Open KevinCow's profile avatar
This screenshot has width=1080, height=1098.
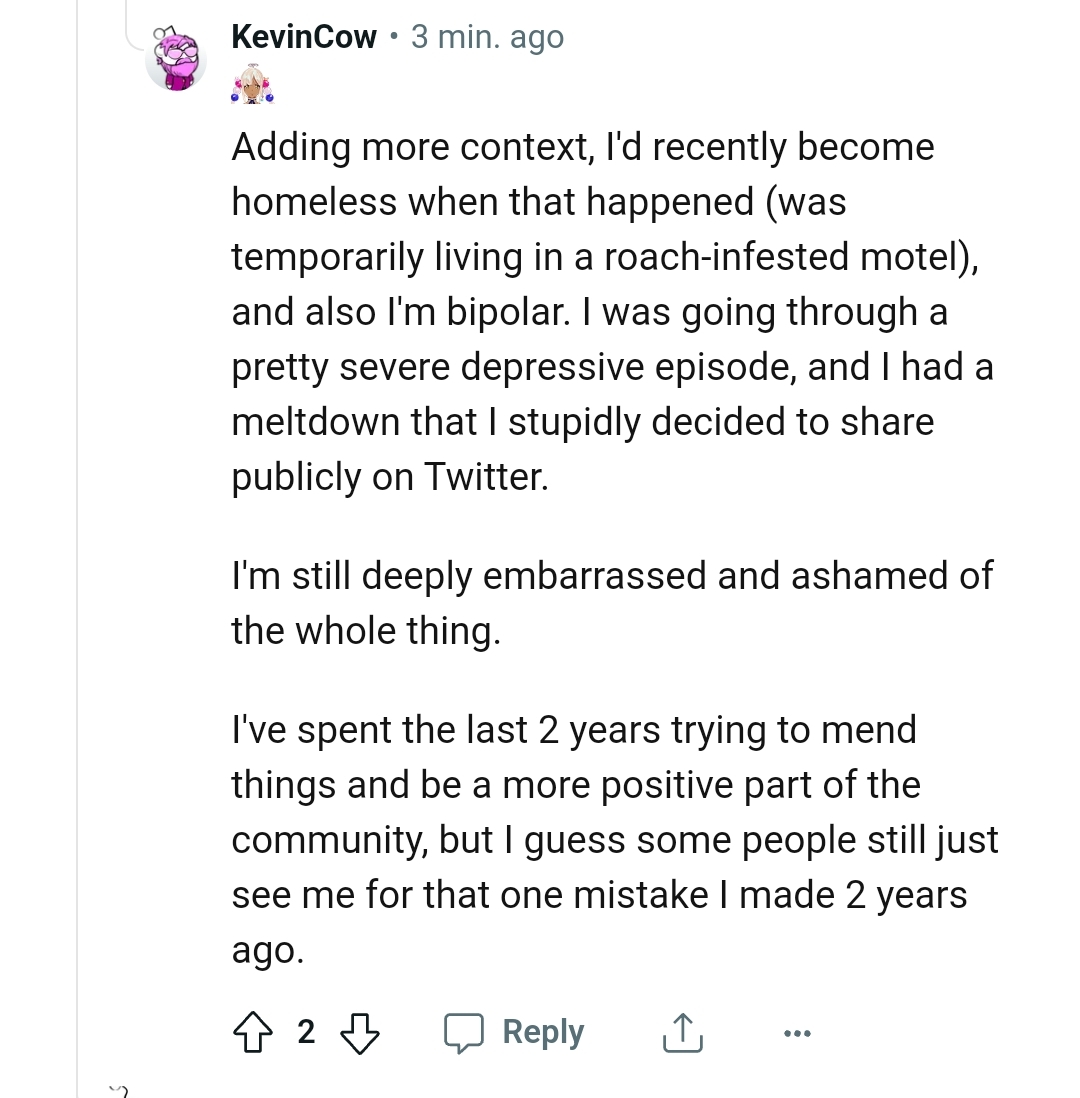click(176, 59)
